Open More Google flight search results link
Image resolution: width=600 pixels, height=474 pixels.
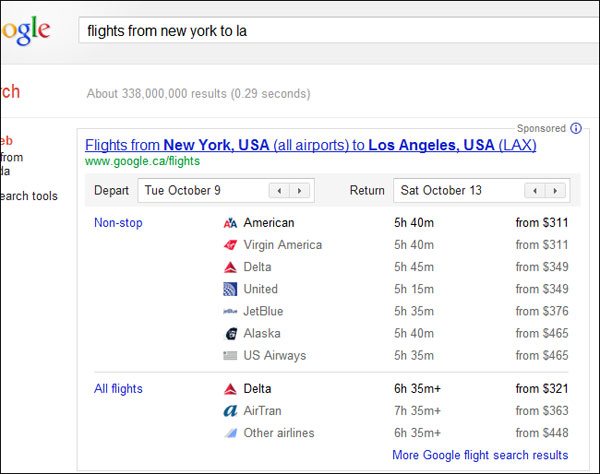coord(465,455)
